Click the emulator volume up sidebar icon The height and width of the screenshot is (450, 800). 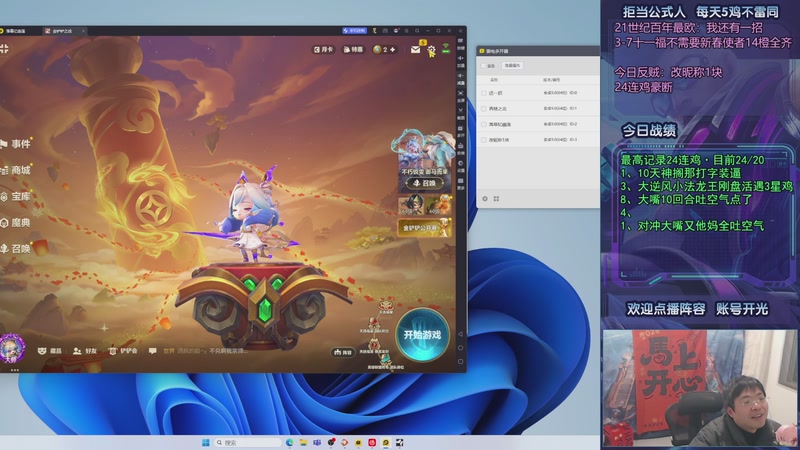coord(461,60)
